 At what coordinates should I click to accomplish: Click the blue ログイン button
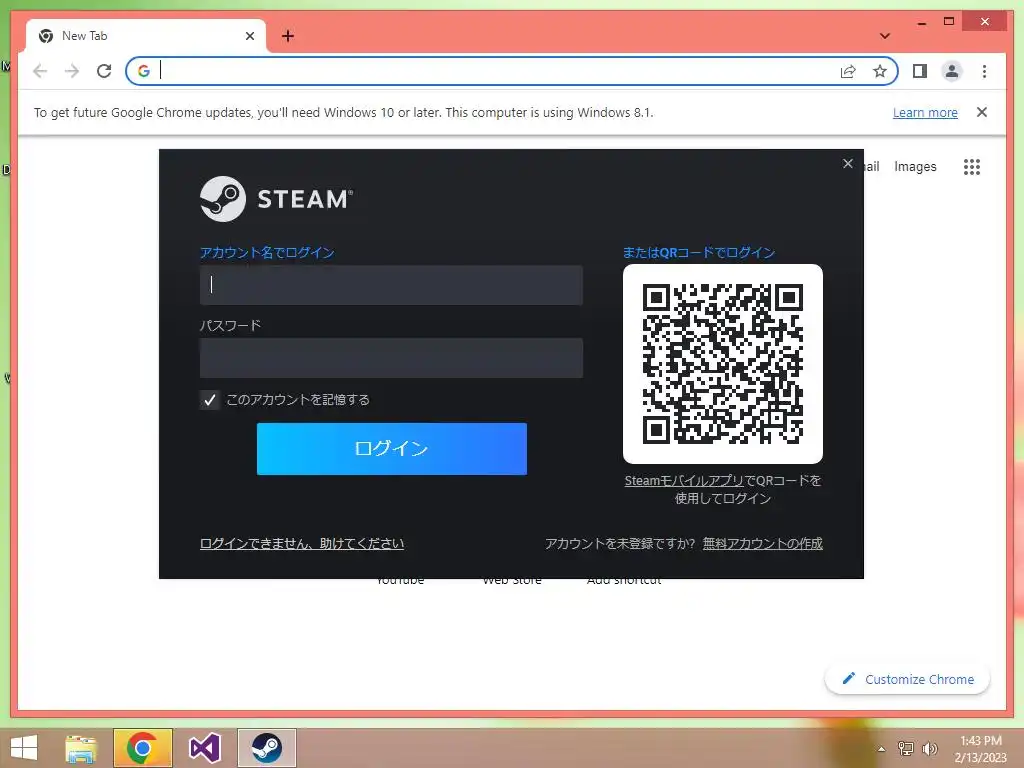point(392,449)
